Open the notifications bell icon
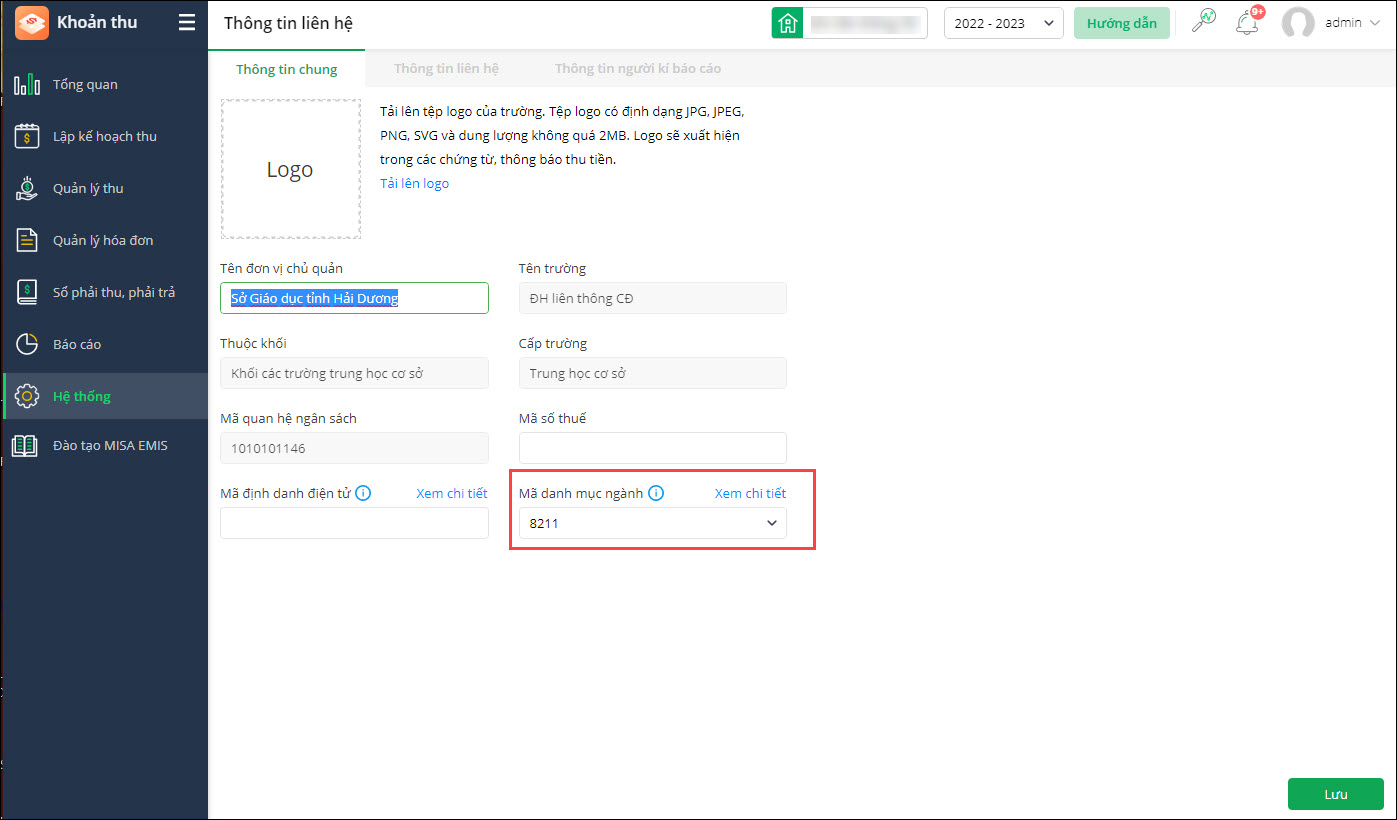Screen dimensions: 1397x820 [x=1247, y=23]
